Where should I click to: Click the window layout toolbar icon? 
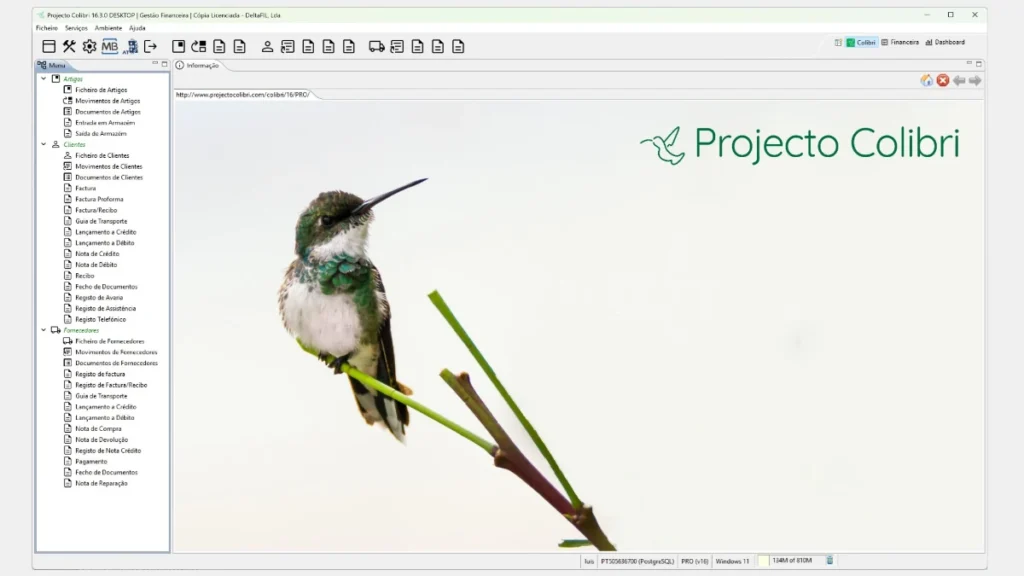tap(48, 46)
